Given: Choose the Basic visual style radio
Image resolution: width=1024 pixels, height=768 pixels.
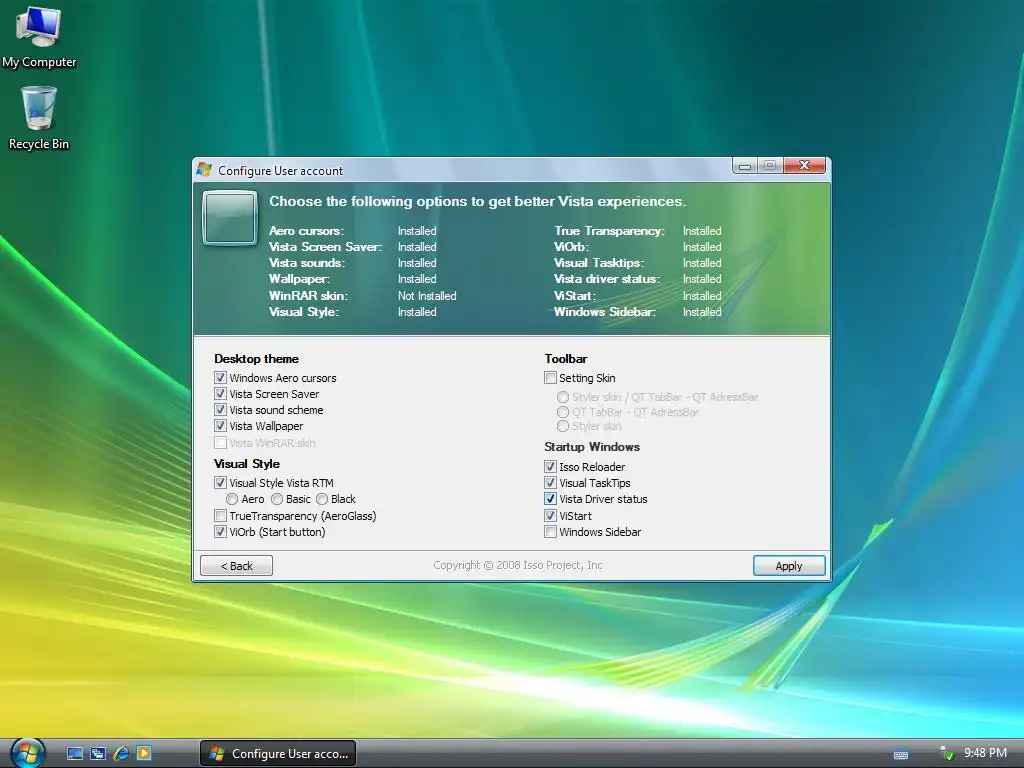Looking at the screenshot, I should click(277, 499).
